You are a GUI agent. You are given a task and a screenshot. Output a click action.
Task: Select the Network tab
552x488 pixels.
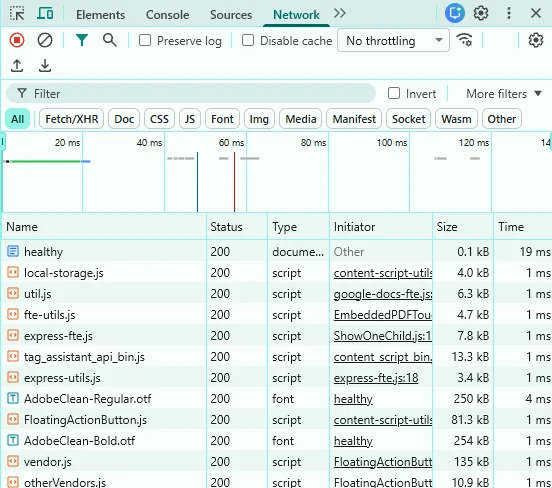(x=296, y=15)
